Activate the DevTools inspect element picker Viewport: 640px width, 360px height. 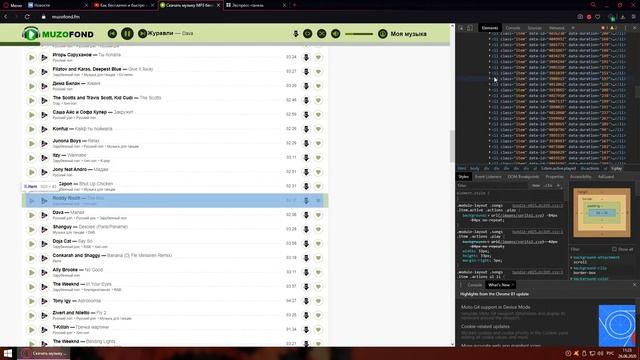(x=461, y=28)
